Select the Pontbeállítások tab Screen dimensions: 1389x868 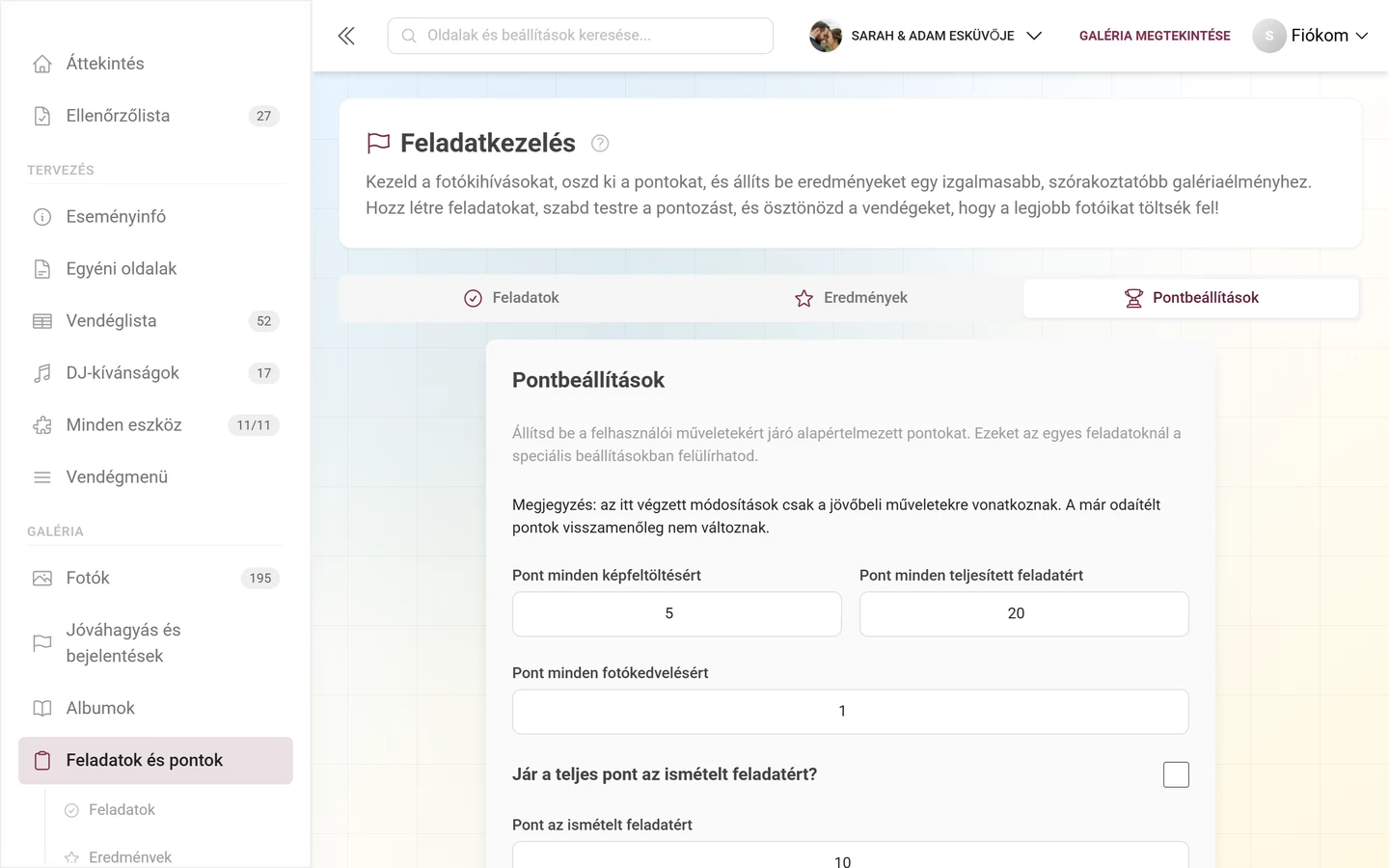1191,298
